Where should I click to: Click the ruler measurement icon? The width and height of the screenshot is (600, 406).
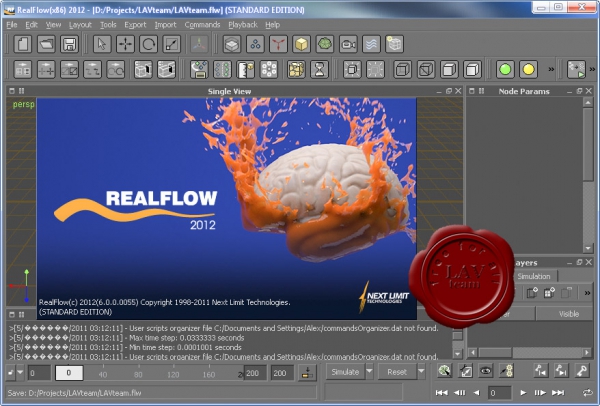tap(246, 70)
